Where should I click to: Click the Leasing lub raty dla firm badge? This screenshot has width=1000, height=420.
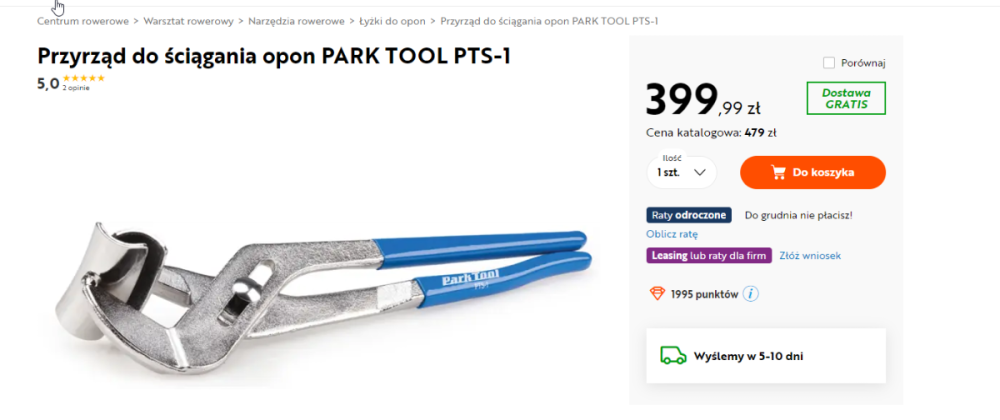click(709, 255)
